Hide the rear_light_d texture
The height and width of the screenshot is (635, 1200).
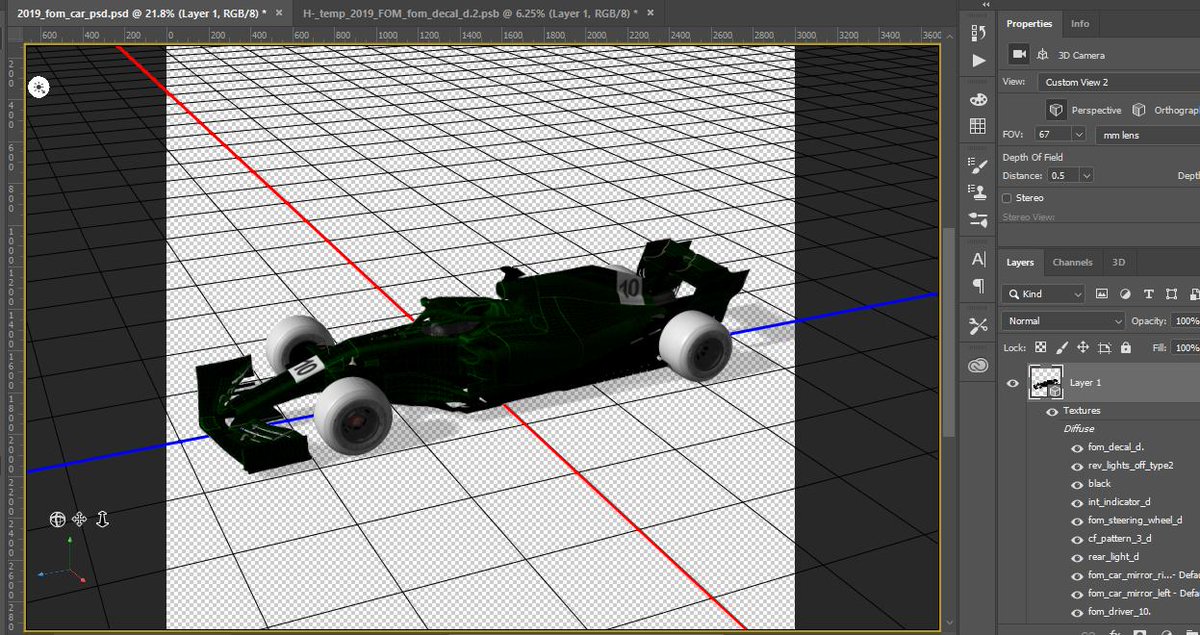(x=1077, y=557)
